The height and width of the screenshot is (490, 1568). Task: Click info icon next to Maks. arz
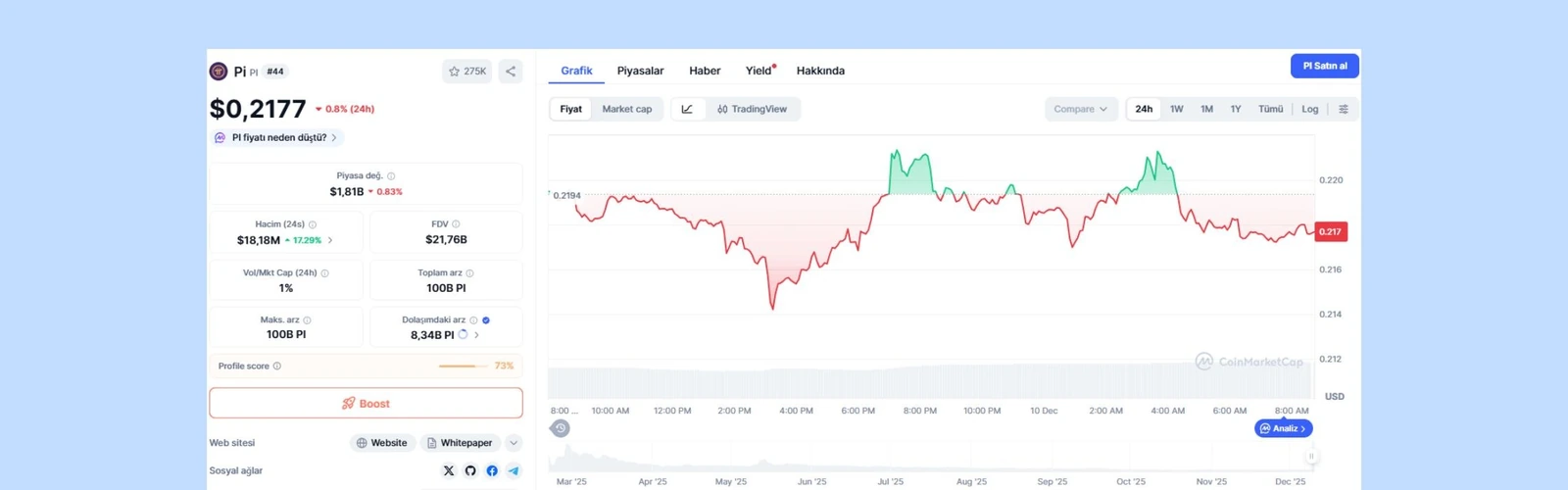[x=307, y=320]
